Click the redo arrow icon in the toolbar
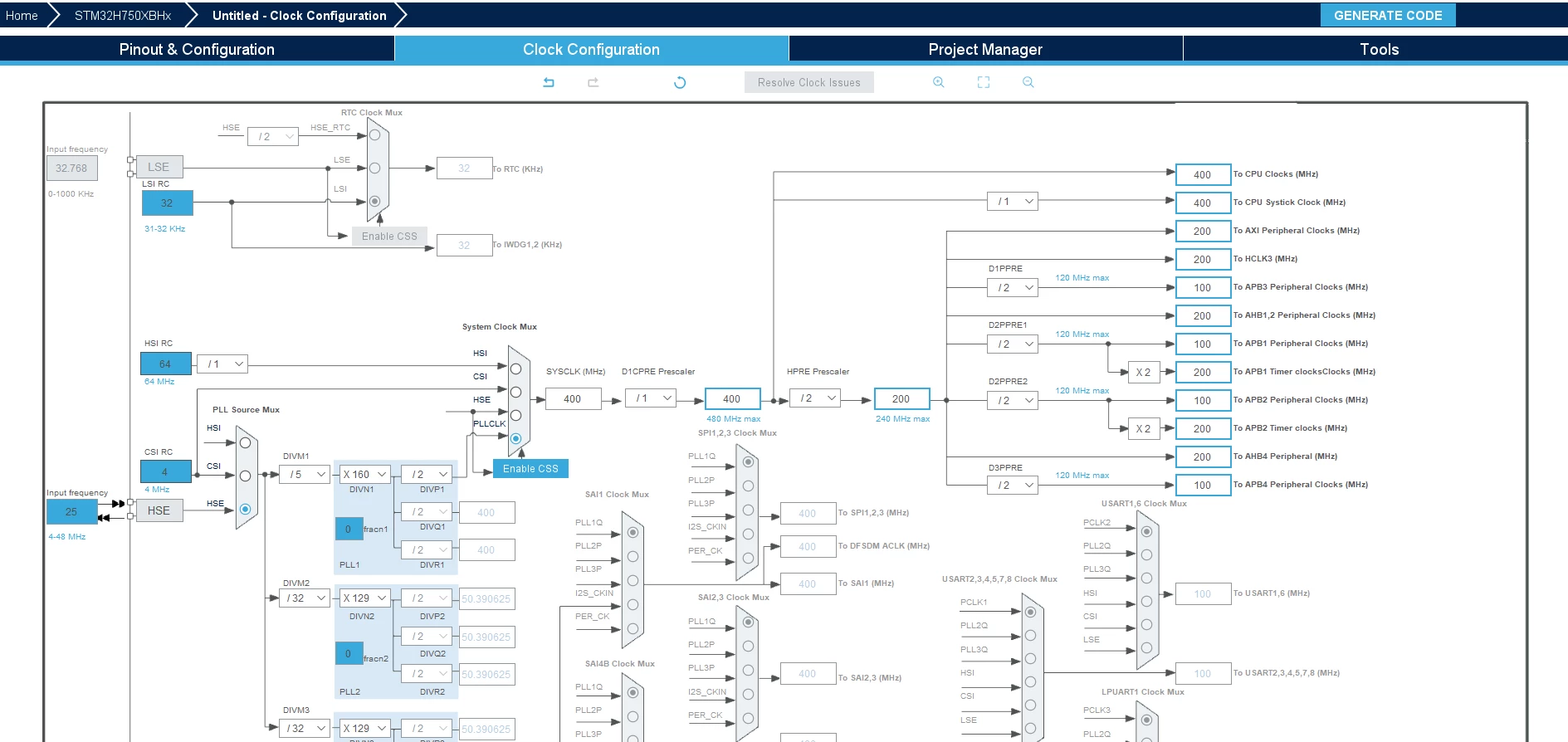The image size is (1568, 742). 593,82
